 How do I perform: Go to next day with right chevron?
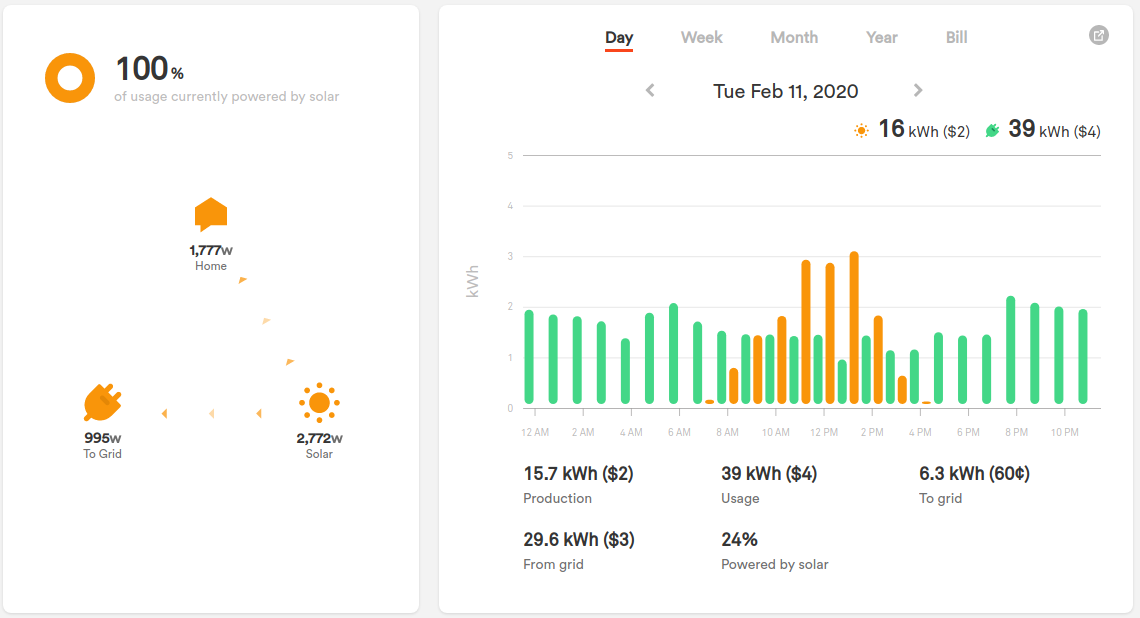pos(918,90)
